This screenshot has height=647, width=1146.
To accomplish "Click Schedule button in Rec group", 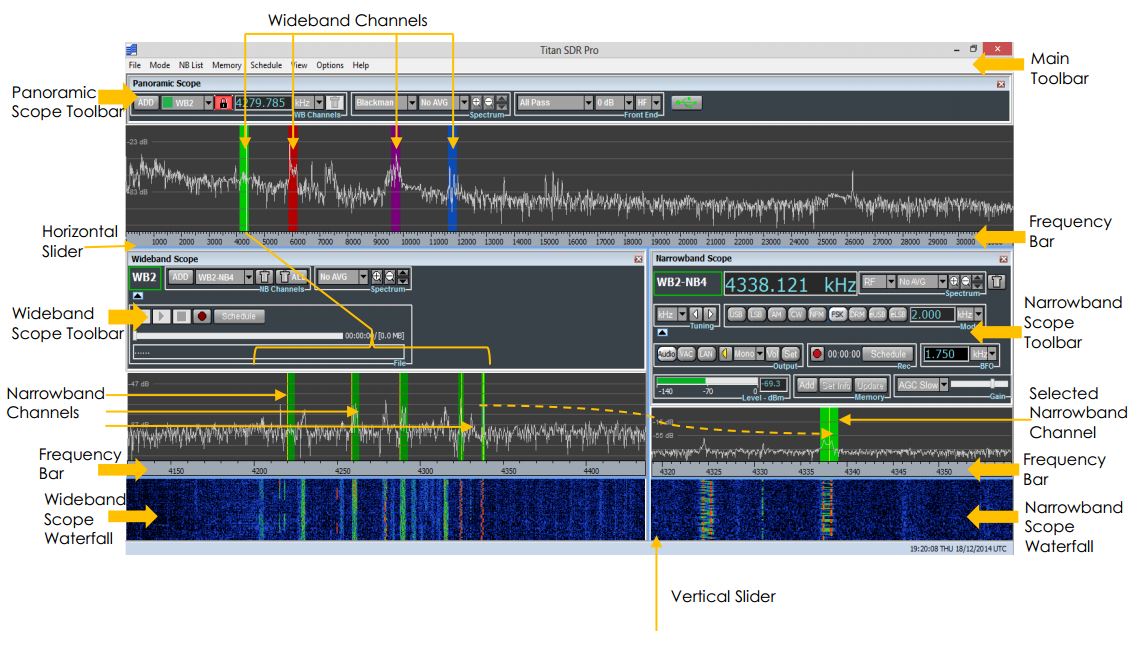I will coord(888,354).
